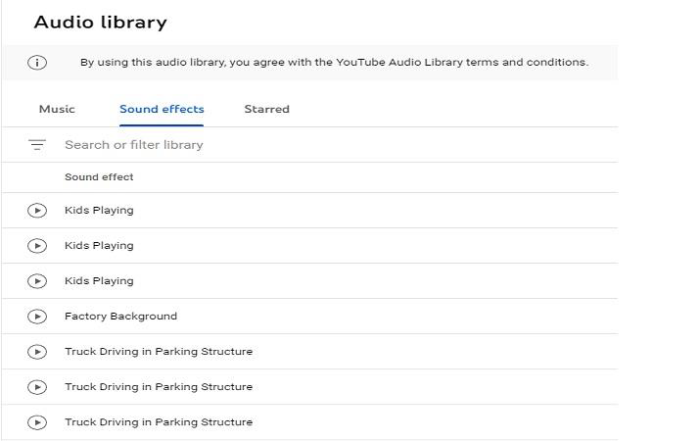Click the first Kids Playing track title
The image size is (700, 441).
99,211
